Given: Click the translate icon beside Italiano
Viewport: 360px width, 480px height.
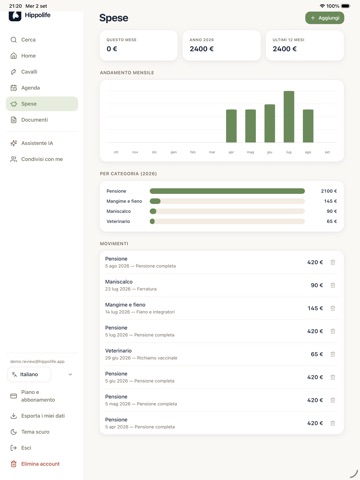Looking at the screenshot, I should pyautogui.click(x=14, y=374).
